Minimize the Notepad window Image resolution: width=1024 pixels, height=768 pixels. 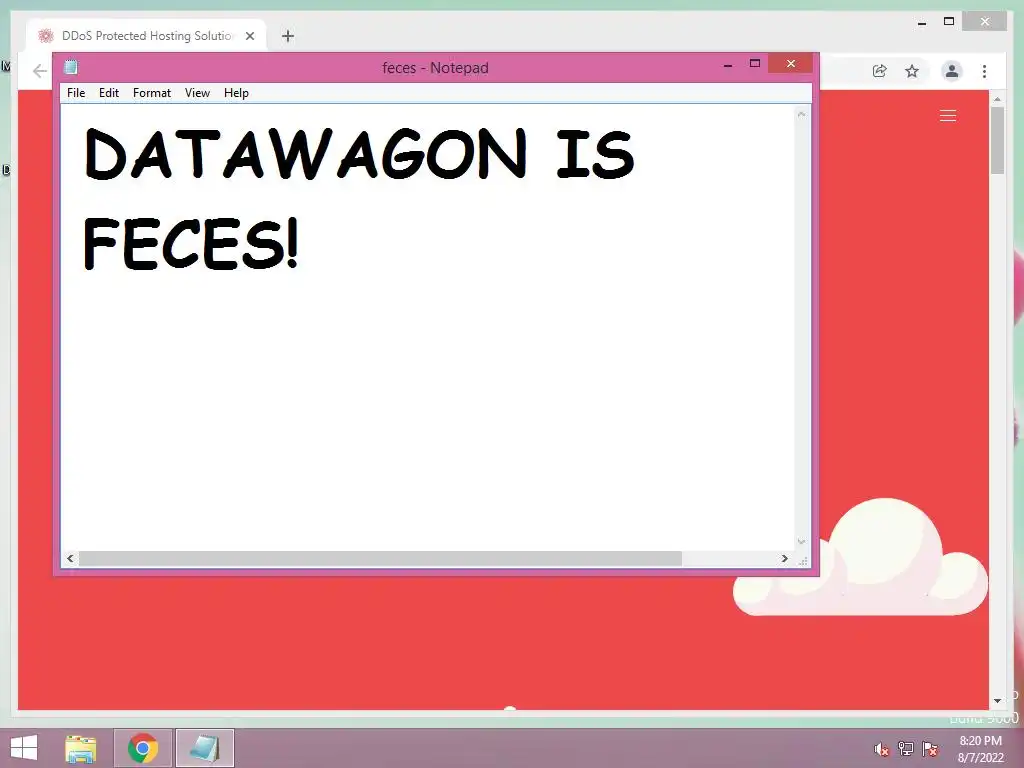(728, 65)
